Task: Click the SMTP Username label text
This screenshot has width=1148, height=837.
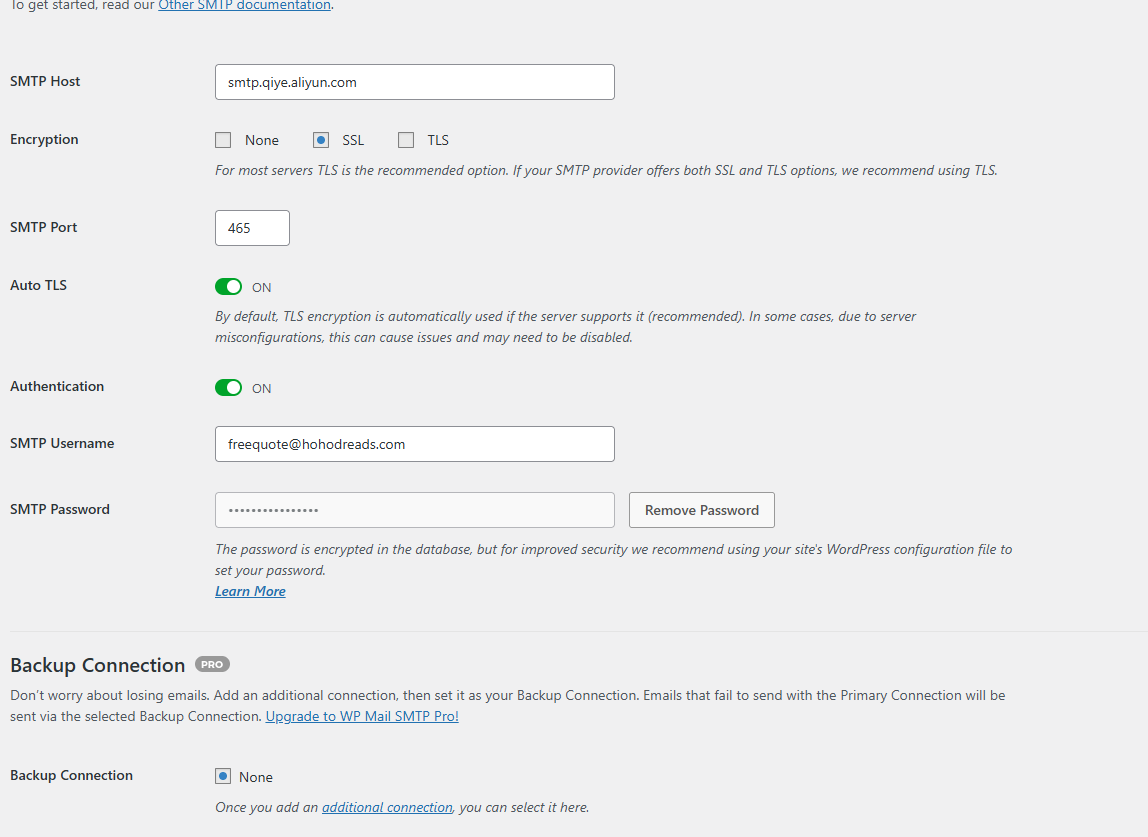Action: [x=62, y=443]
